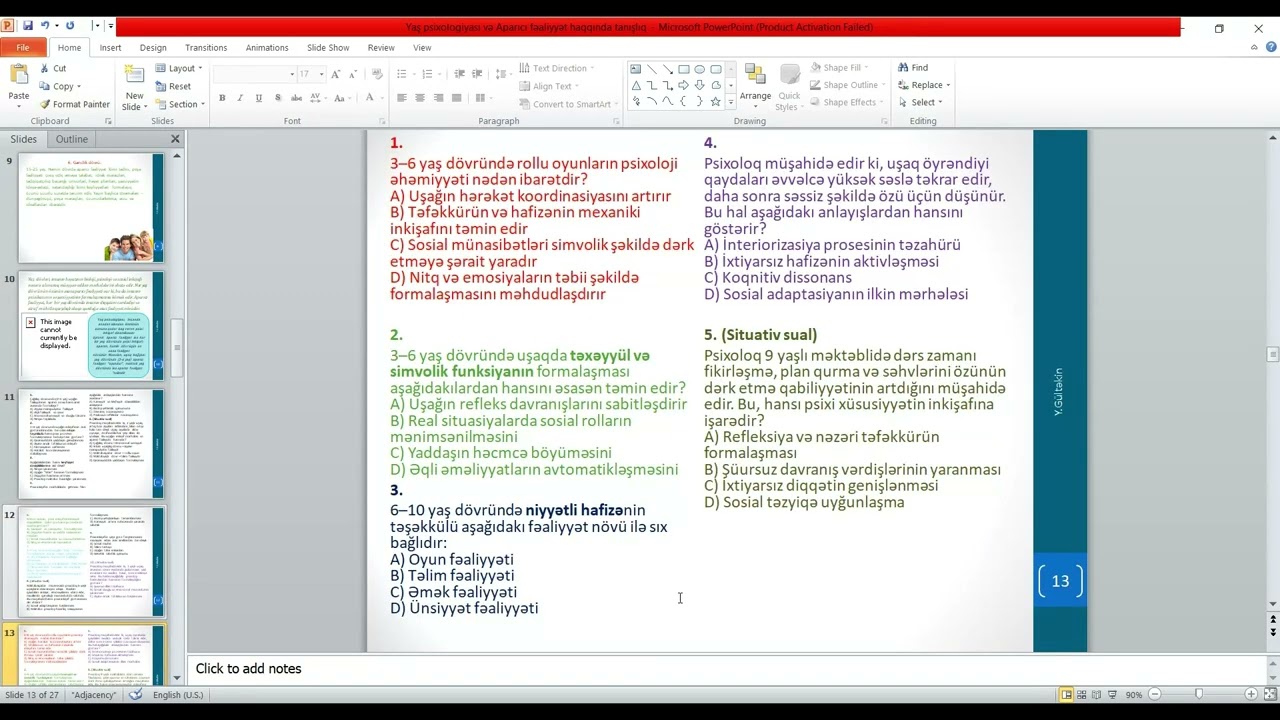Click the English (U.S.) language indicator
The height and width of the screenshot is (720, 1280).
(x=178, y=694)
